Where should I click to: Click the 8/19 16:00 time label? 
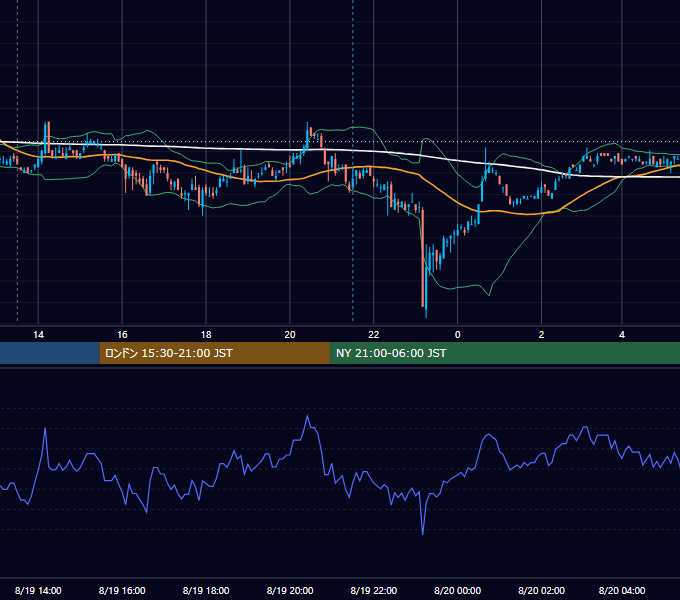point(122,590)
